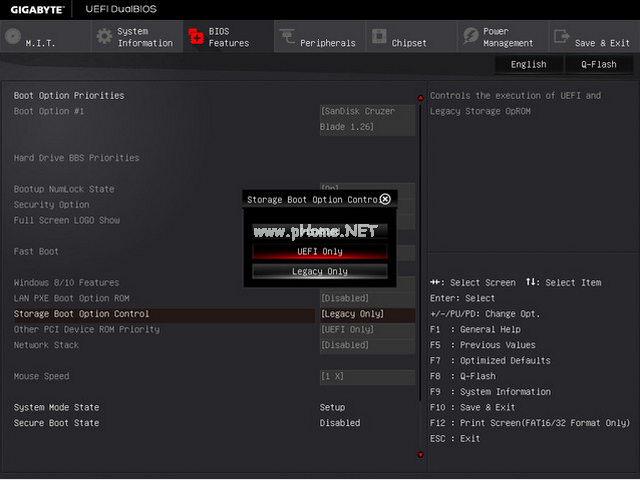Launch the Q-Flash utility button
The image size is (640, 480).
(598, 64)
